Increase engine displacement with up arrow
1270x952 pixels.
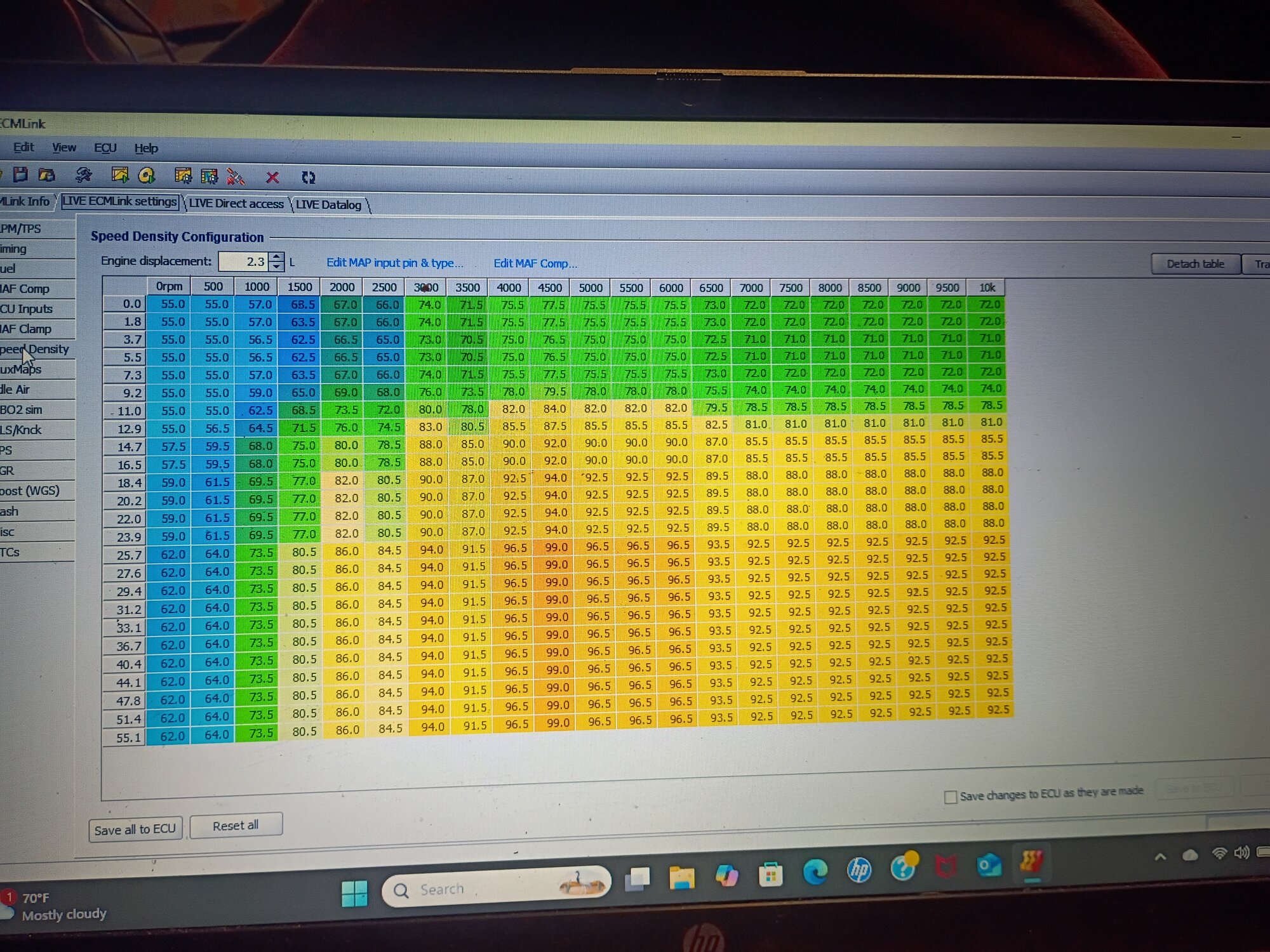(276, 256)
